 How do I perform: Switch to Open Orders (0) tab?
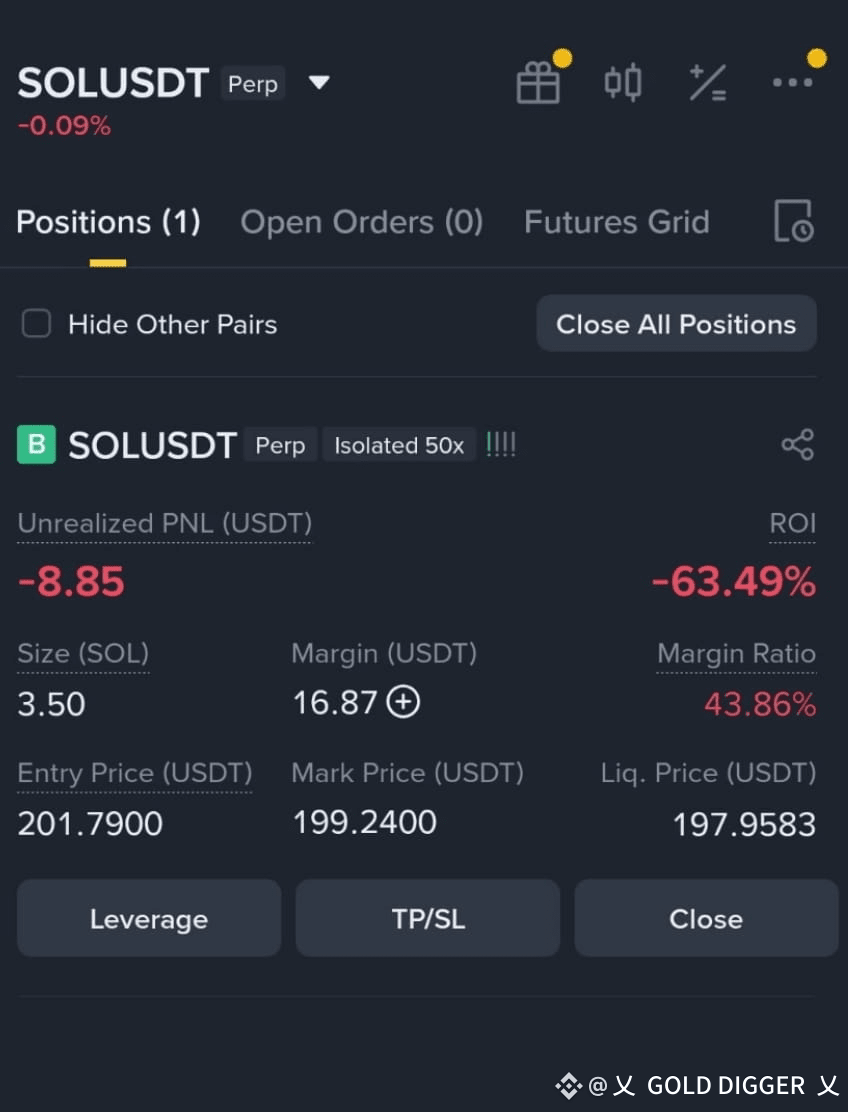362,222
